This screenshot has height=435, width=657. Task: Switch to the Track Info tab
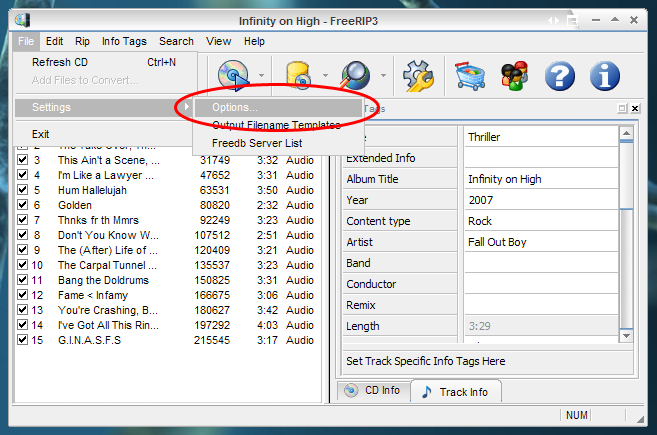click(x=456, y=392)
